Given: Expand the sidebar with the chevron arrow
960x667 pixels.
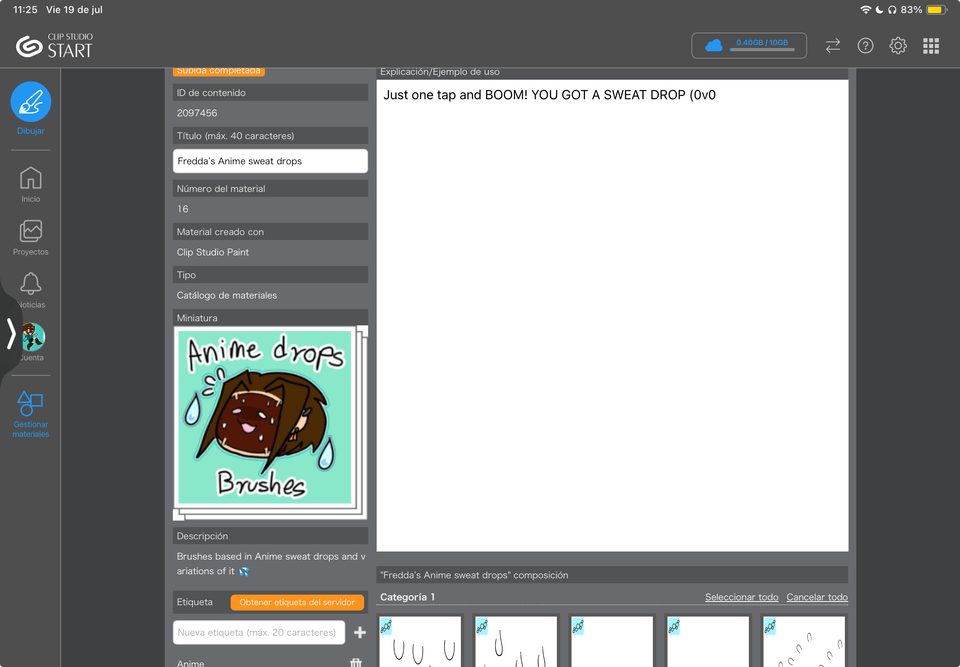Looking at the screenshot, I should (x=10, y=334).
